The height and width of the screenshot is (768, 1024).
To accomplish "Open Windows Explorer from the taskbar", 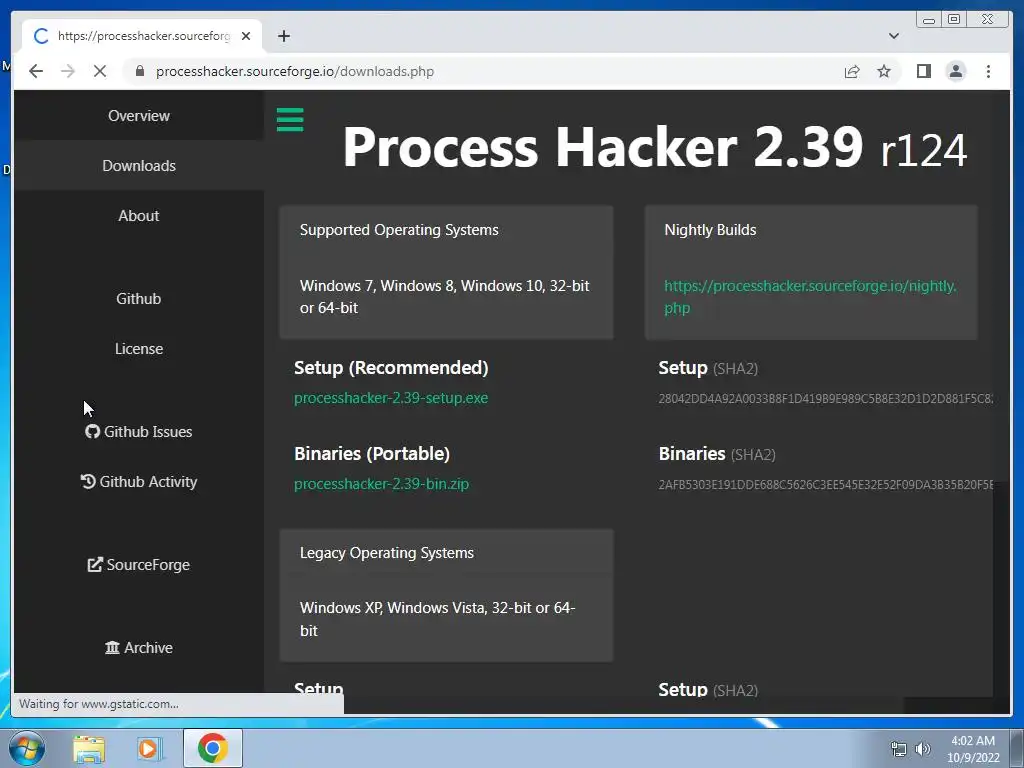I will coord(89,748).
